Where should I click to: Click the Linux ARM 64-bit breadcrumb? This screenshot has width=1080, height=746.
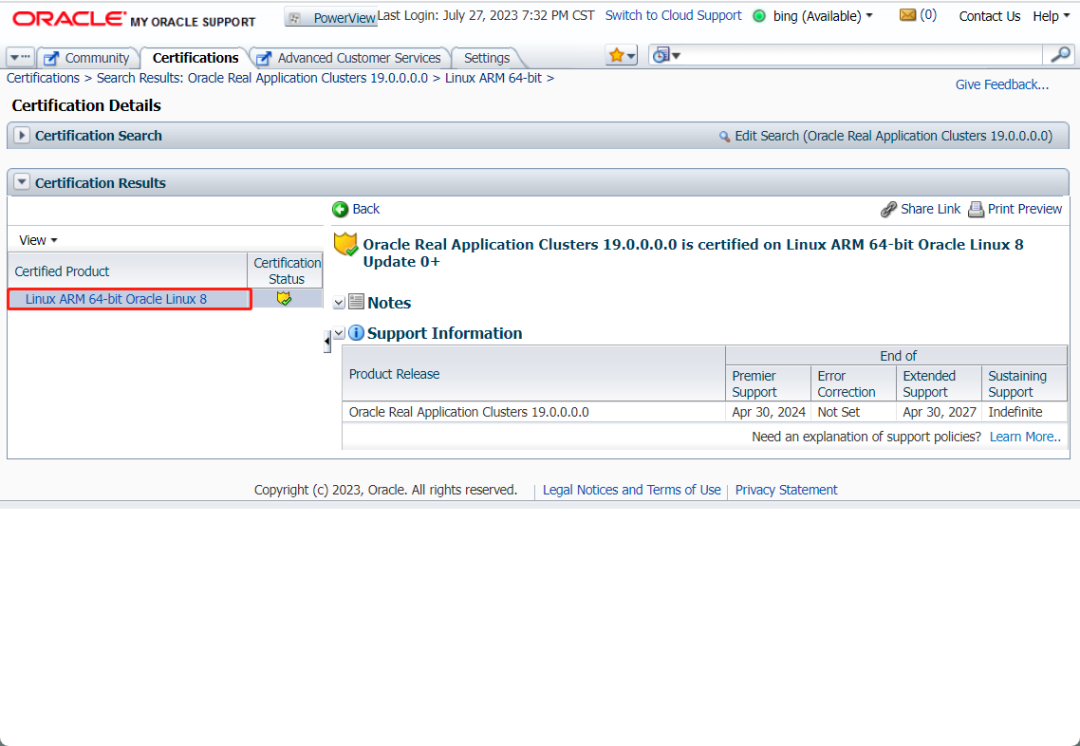pyautogui.click(x=493, y=78)
